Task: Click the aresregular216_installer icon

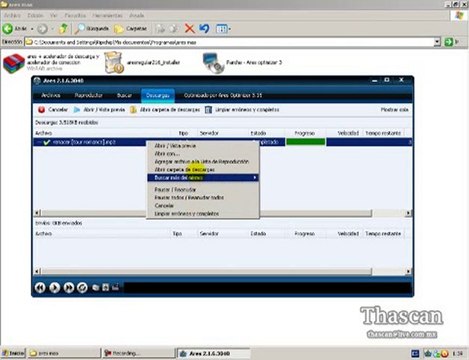Action: pos(114,62)
